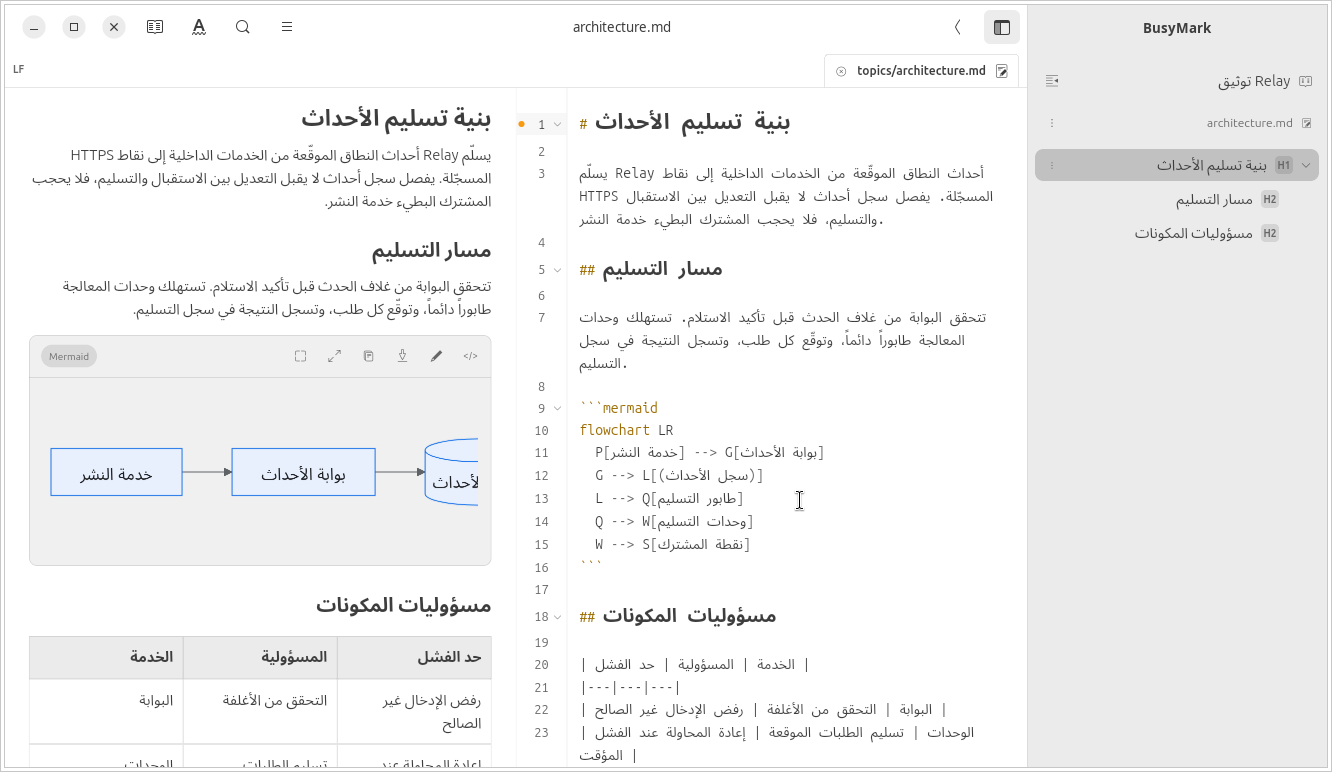Select the topics/architecture.md tab
Viewport: 1332px width, 772px height.
[921, 71]
